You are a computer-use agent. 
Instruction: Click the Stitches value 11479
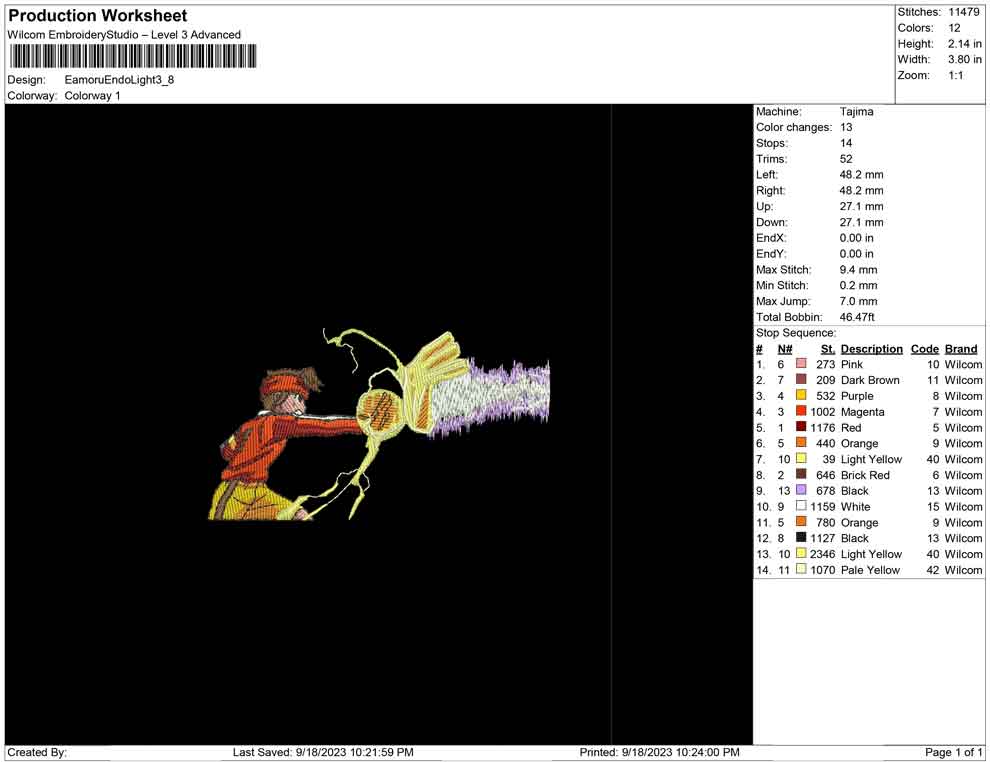pyautogui.click(x=963, y=12)
